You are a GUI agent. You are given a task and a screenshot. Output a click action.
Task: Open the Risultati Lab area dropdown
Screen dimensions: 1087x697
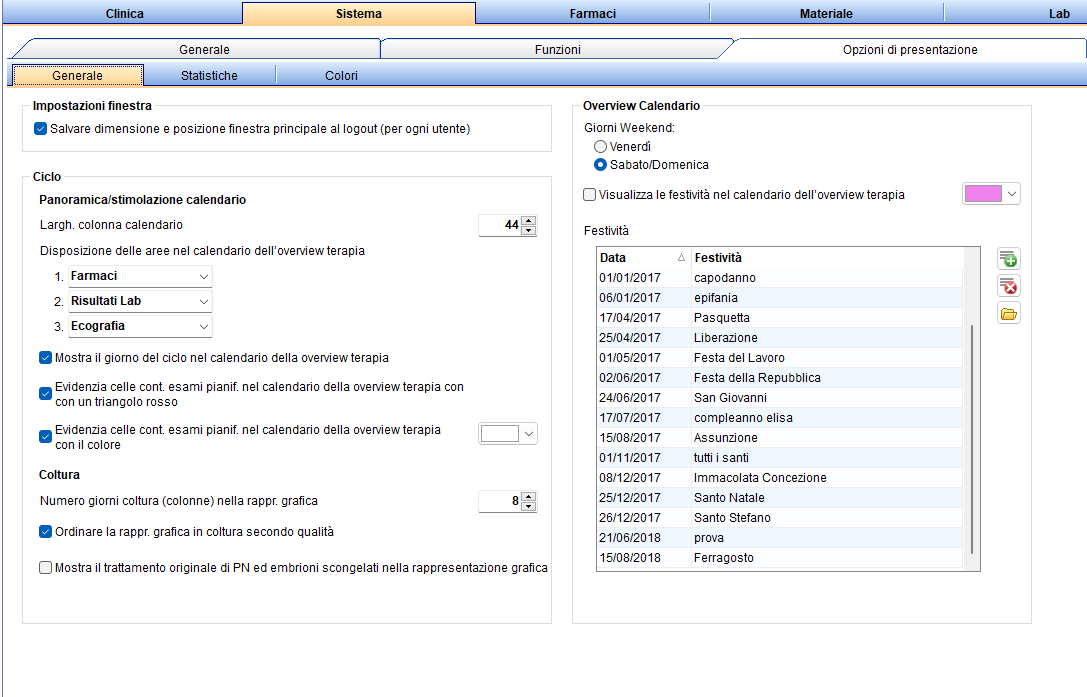point(140,301)
